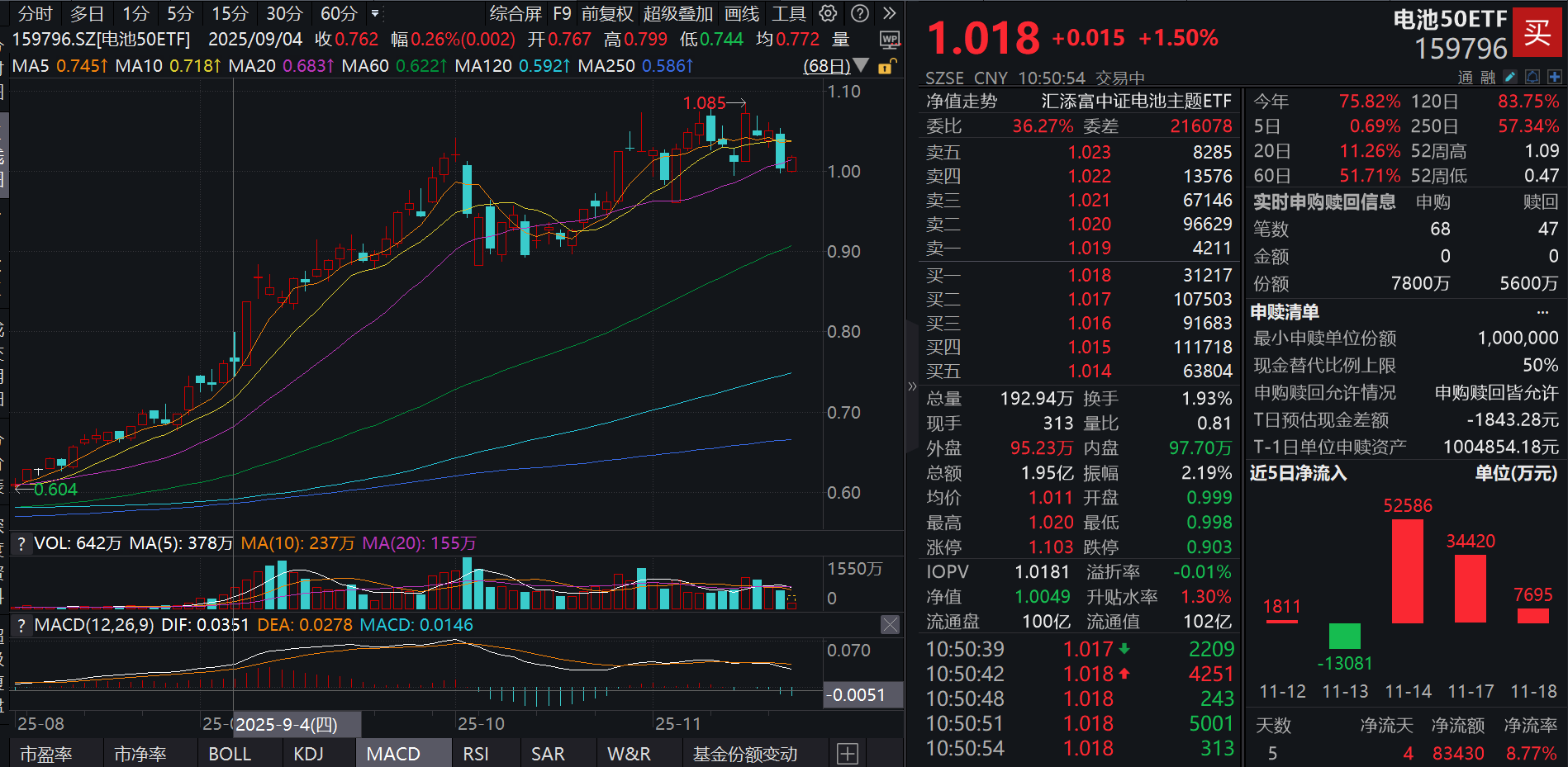
Task: Toggle the yellow chart lock icon
Action: tap(885, 66)
